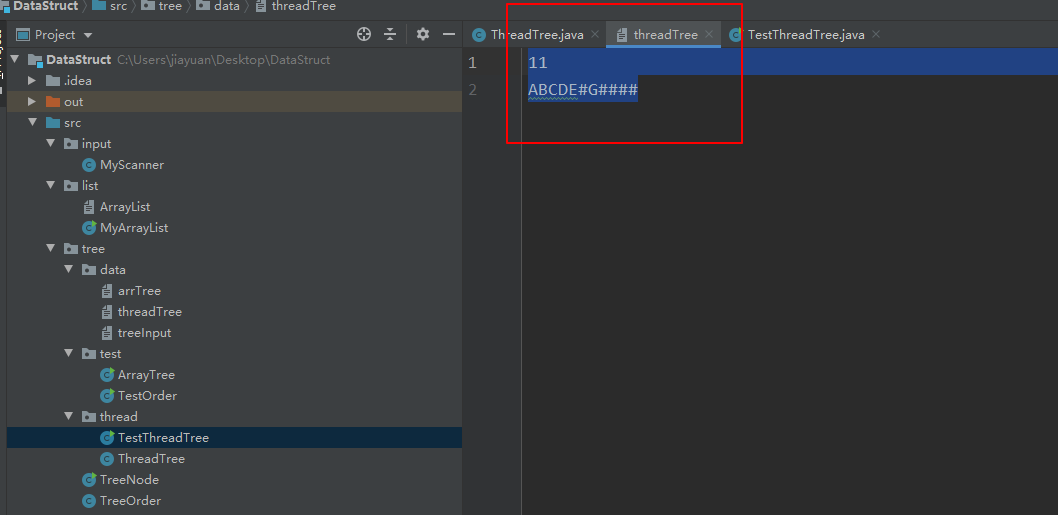Image resolution: width=1058 pixels, height=515 pixels.
Task: Collapse the test package arrow
Action: 69,353
